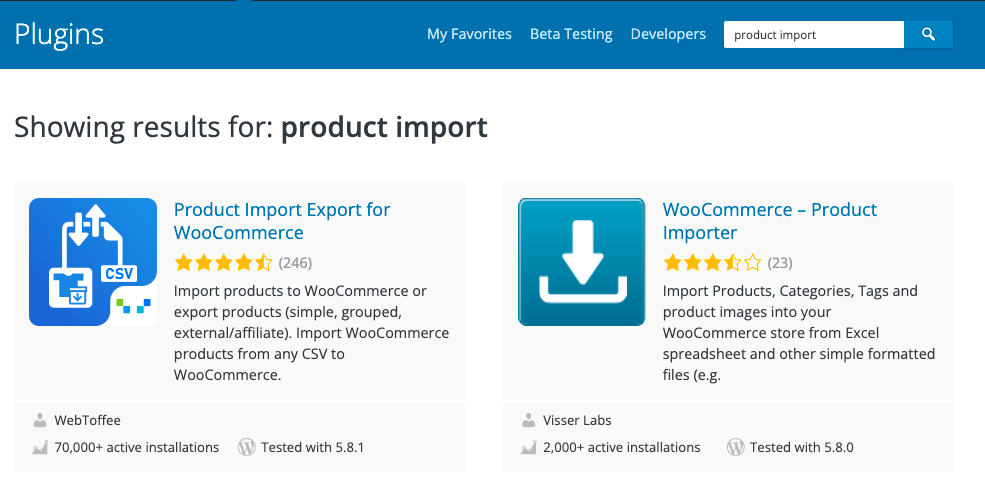
Task: Click the (246) review count
Action: click(295, 263)
